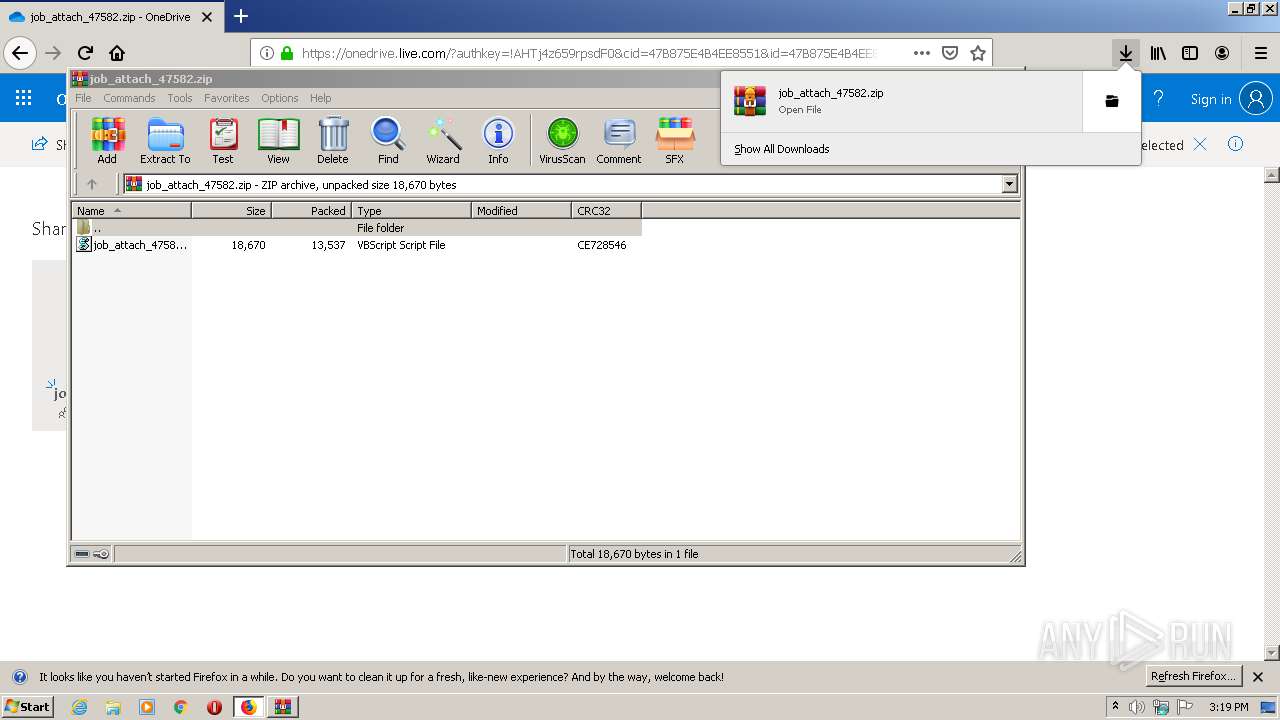The width and height of the screenshot is (1280, 720).
Task: Select the parent folder '..' row
Action: coord(357,227)
